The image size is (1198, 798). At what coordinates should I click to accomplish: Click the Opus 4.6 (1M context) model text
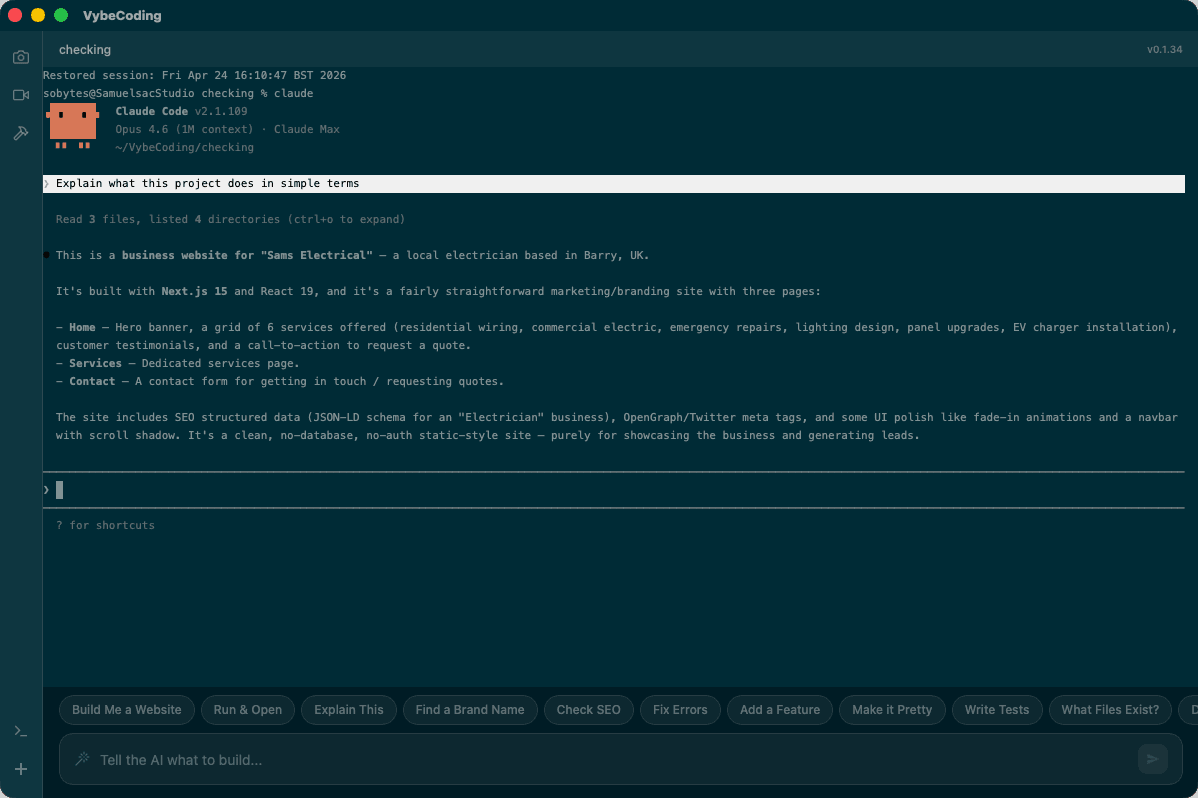(184, 129)
